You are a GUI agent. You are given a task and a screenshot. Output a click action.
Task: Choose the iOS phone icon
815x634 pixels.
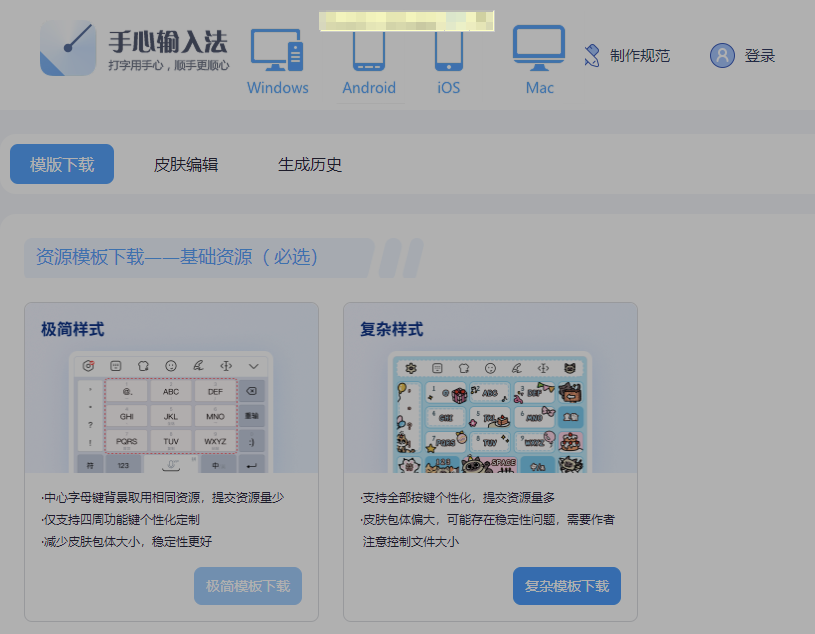pyautogui.click(x=449, y=51)
